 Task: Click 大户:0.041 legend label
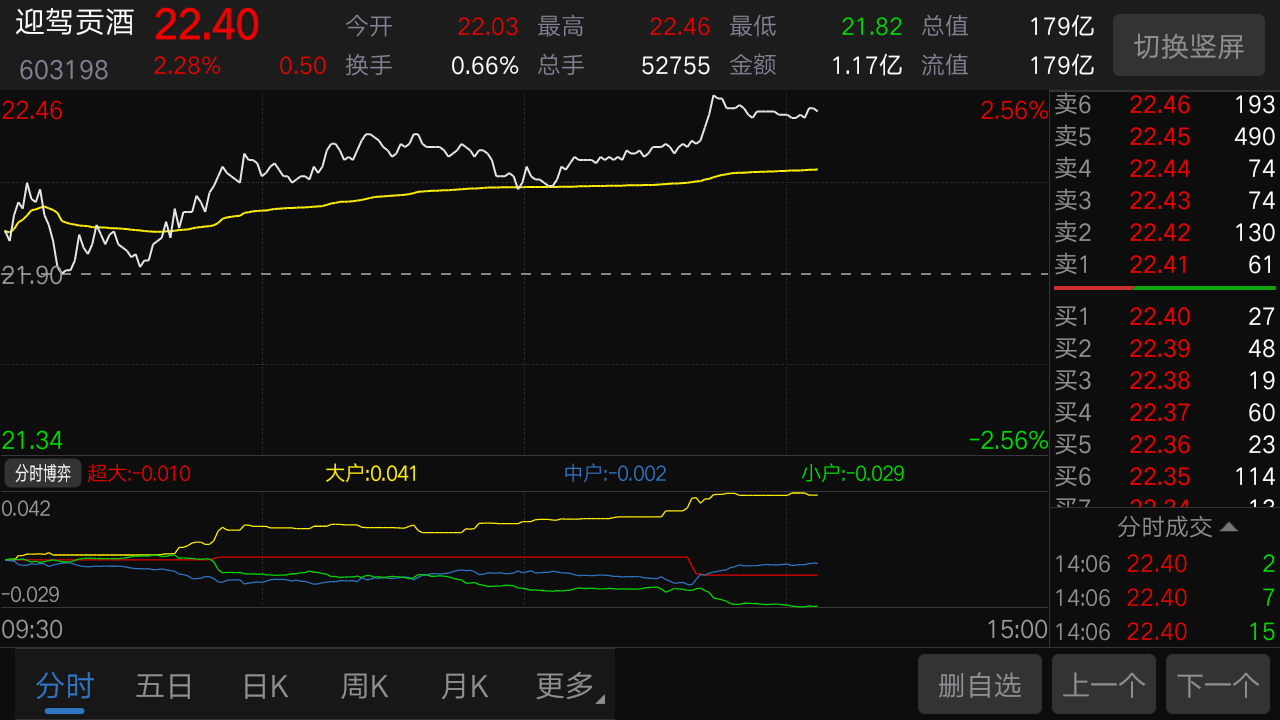click(x=371, y=473)
